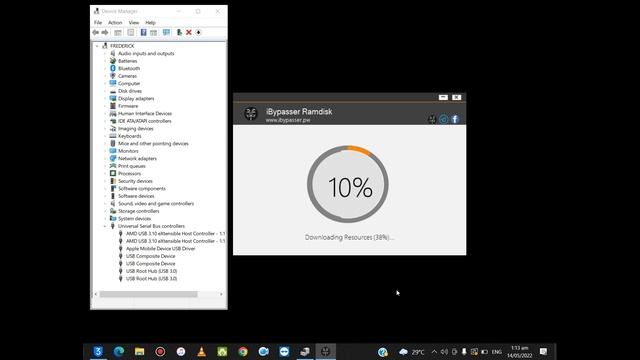Open VLC from the taskbar
The width and height of the screenshot is (640, 360).
(201, 351)
